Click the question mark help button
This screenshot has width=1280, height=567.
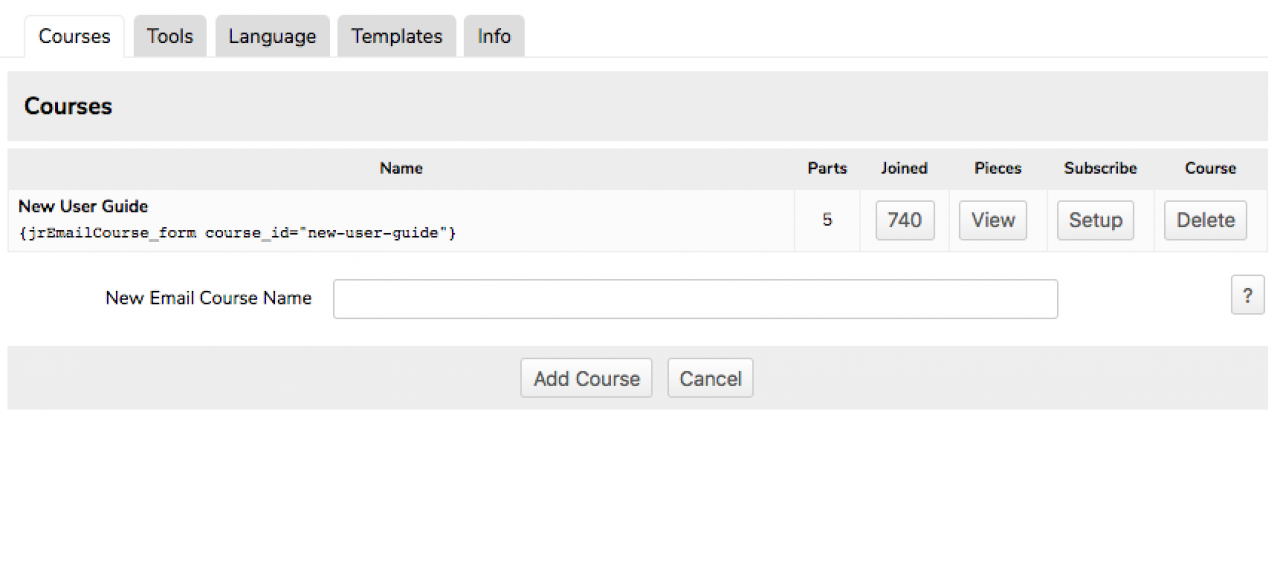click(1247, 296)
